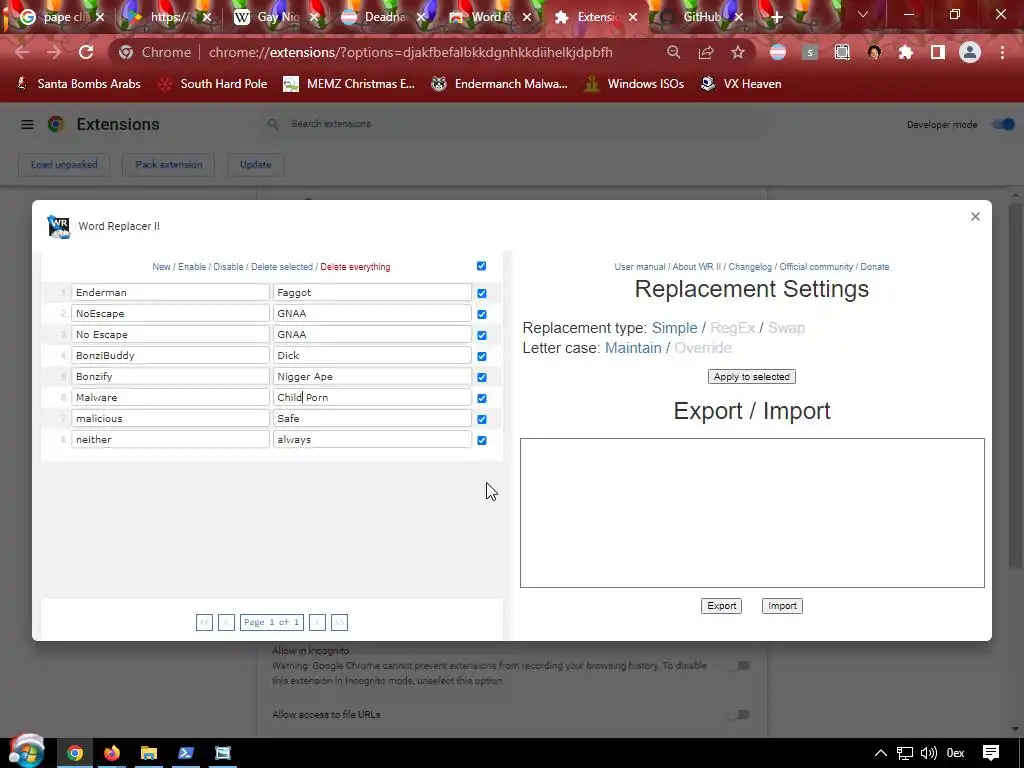
Task: Go to the next page of replacements
Action: coord(317,622)
